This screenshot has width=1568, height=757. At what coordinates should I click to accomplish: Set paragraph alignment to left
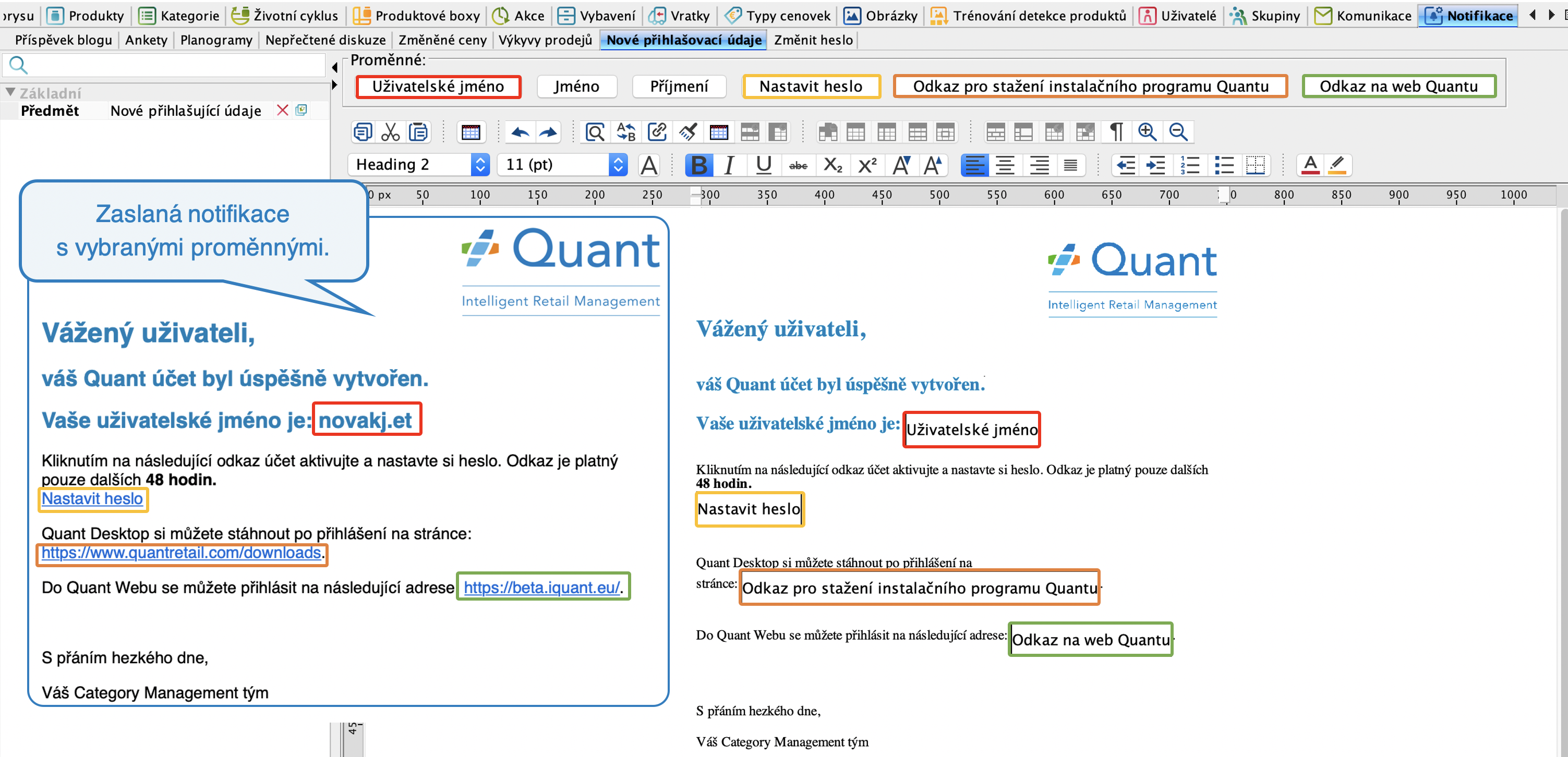point(975,165)
